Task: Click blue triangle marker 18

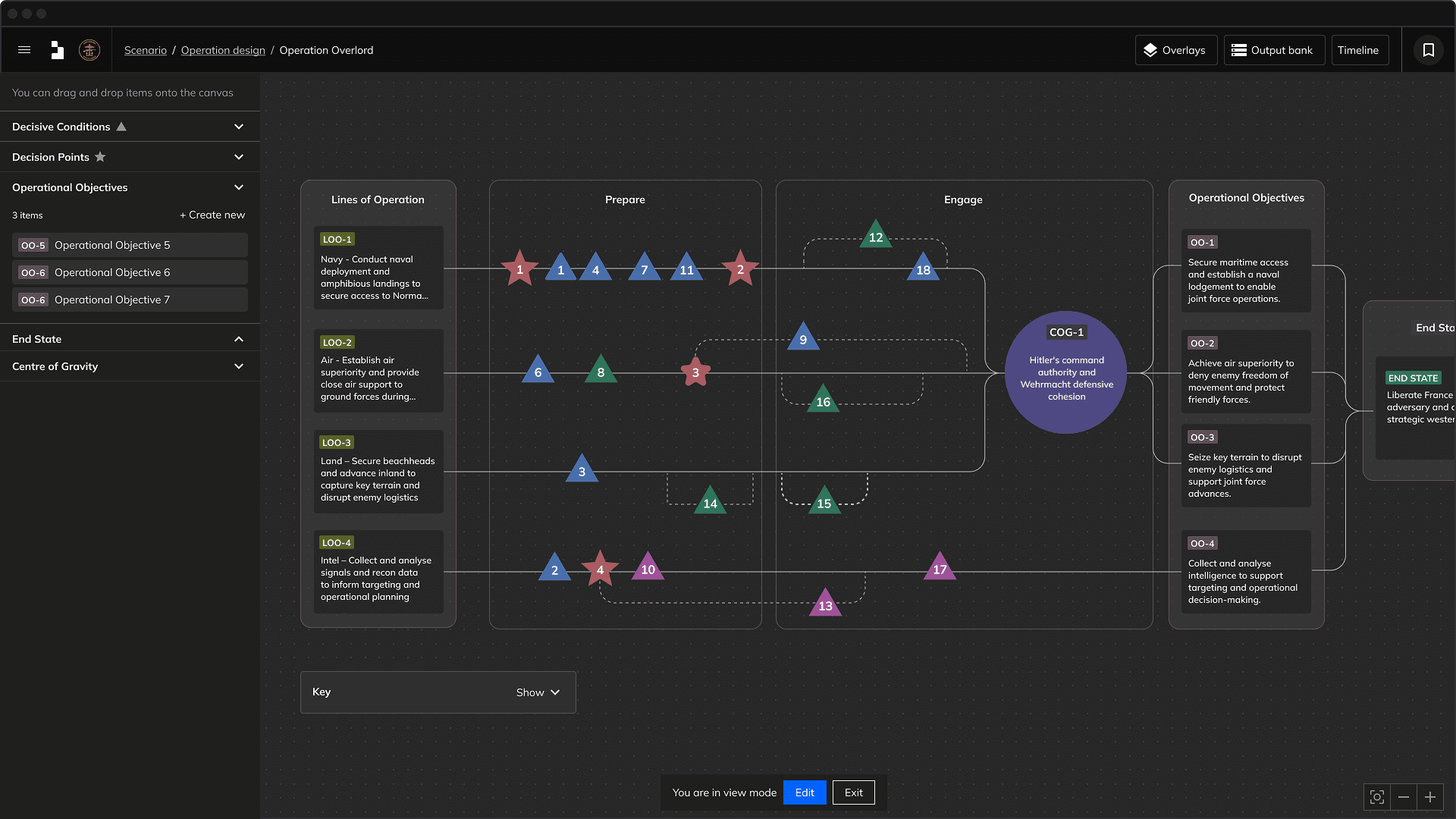Action: (x=923, y=269)
